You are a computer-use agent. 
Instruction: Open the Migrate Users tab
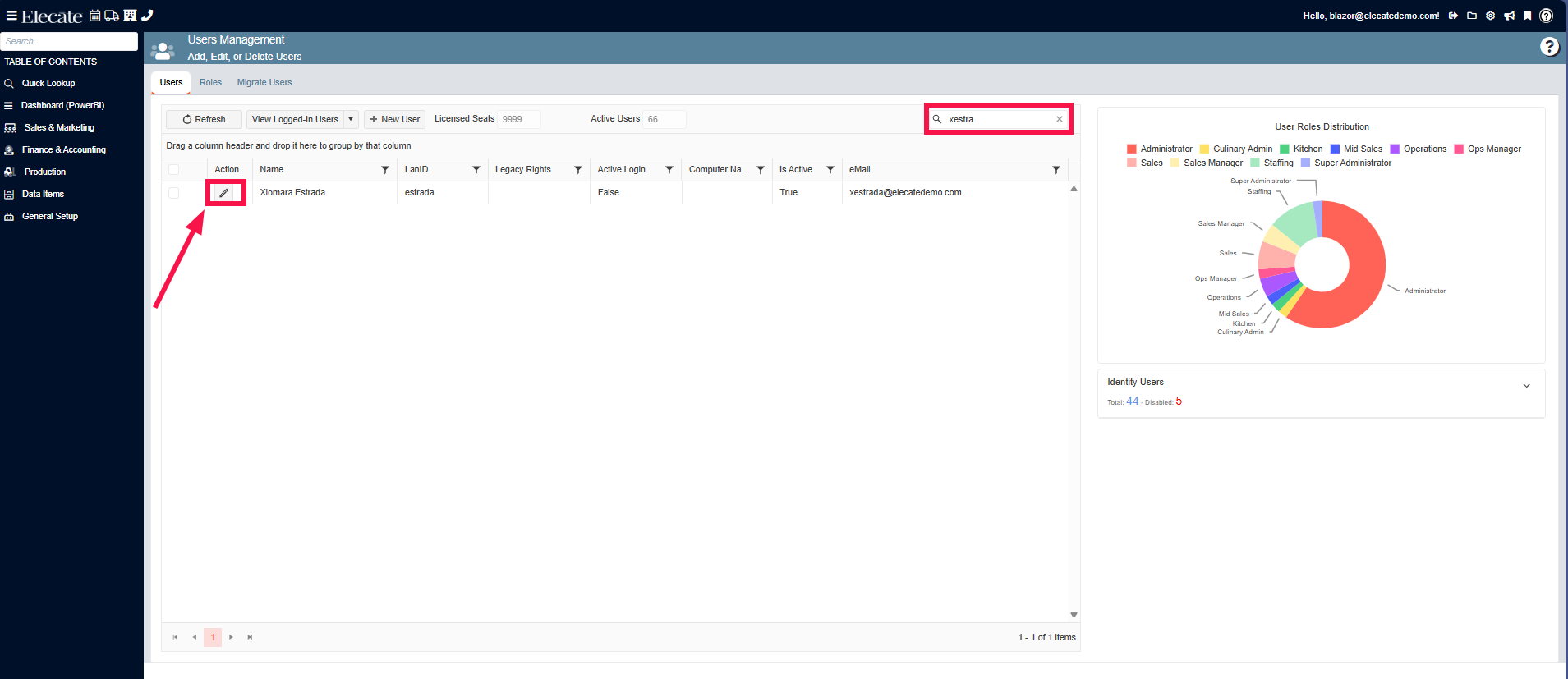264,83
